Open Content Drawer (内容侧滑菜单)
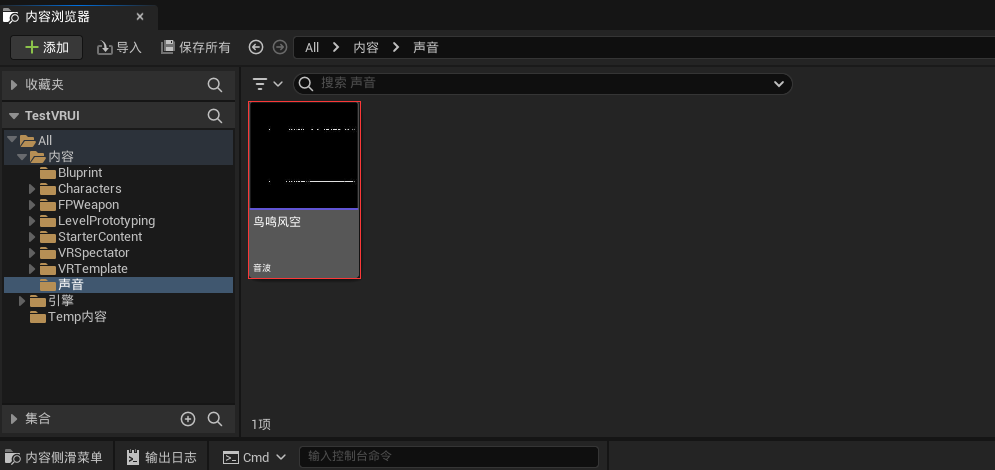 pos(56,457)
